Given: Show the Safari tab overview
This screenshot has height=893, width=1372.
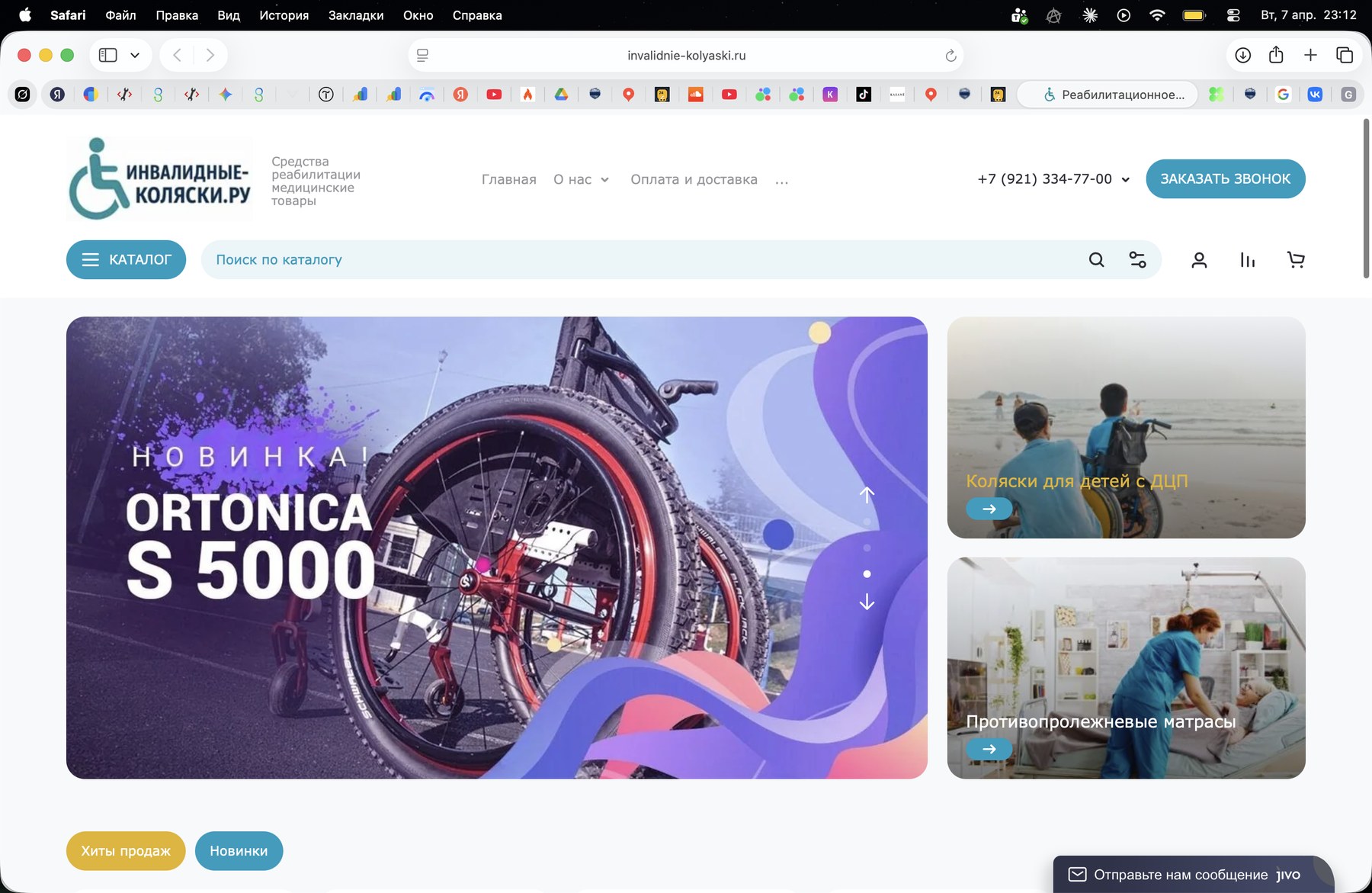Looking at the screenshot, I should [x=1345, y=55].
